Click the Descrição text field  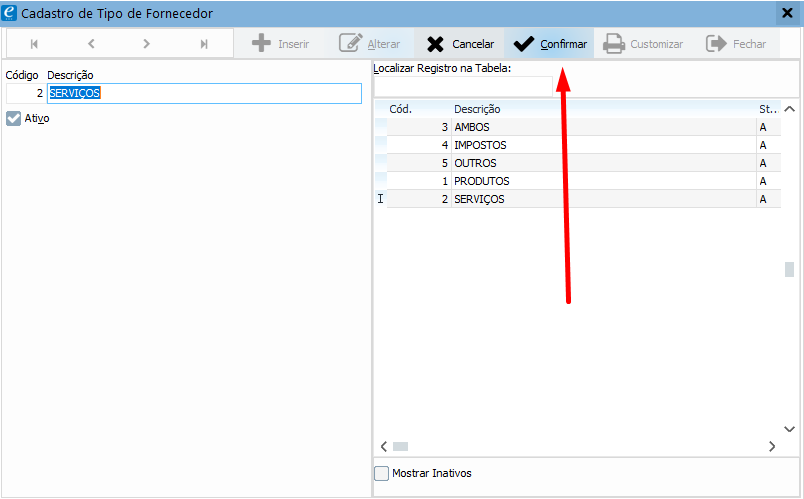coord(204,93)
